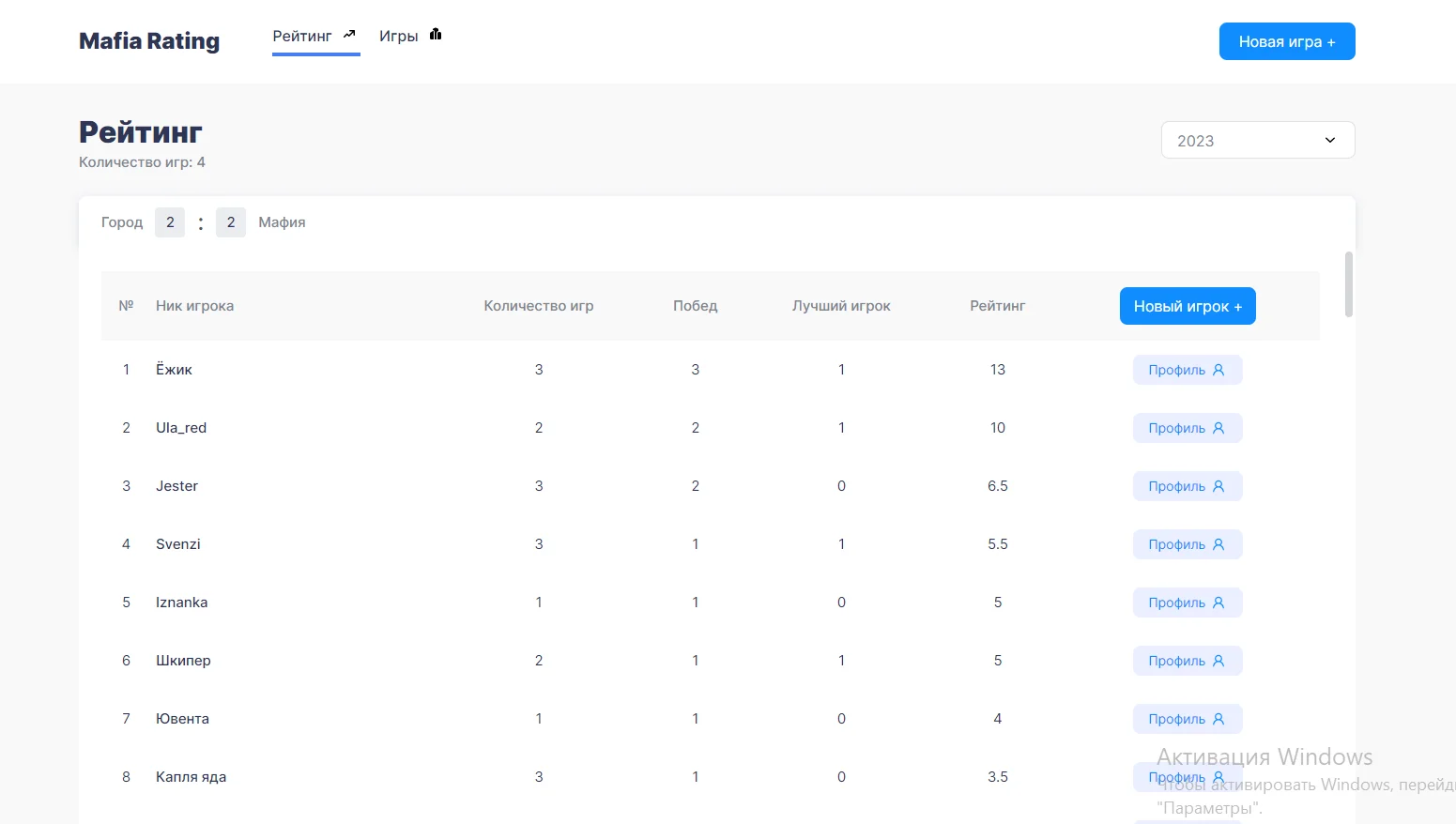
Task: Click the user icon in Ёжик's profile button
Action: pyautogui.click(x=1218, y=370)
